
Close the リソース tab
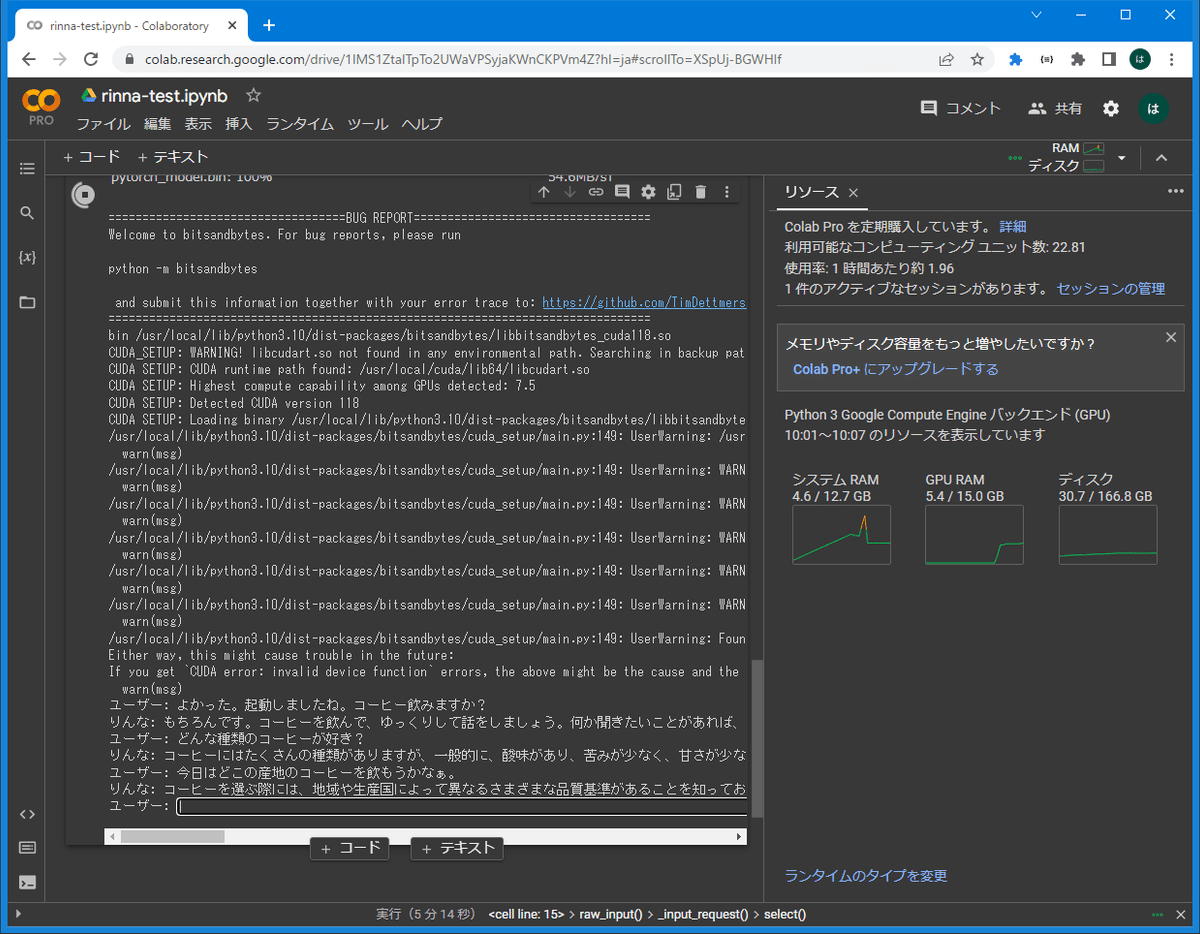click(853, 192)
